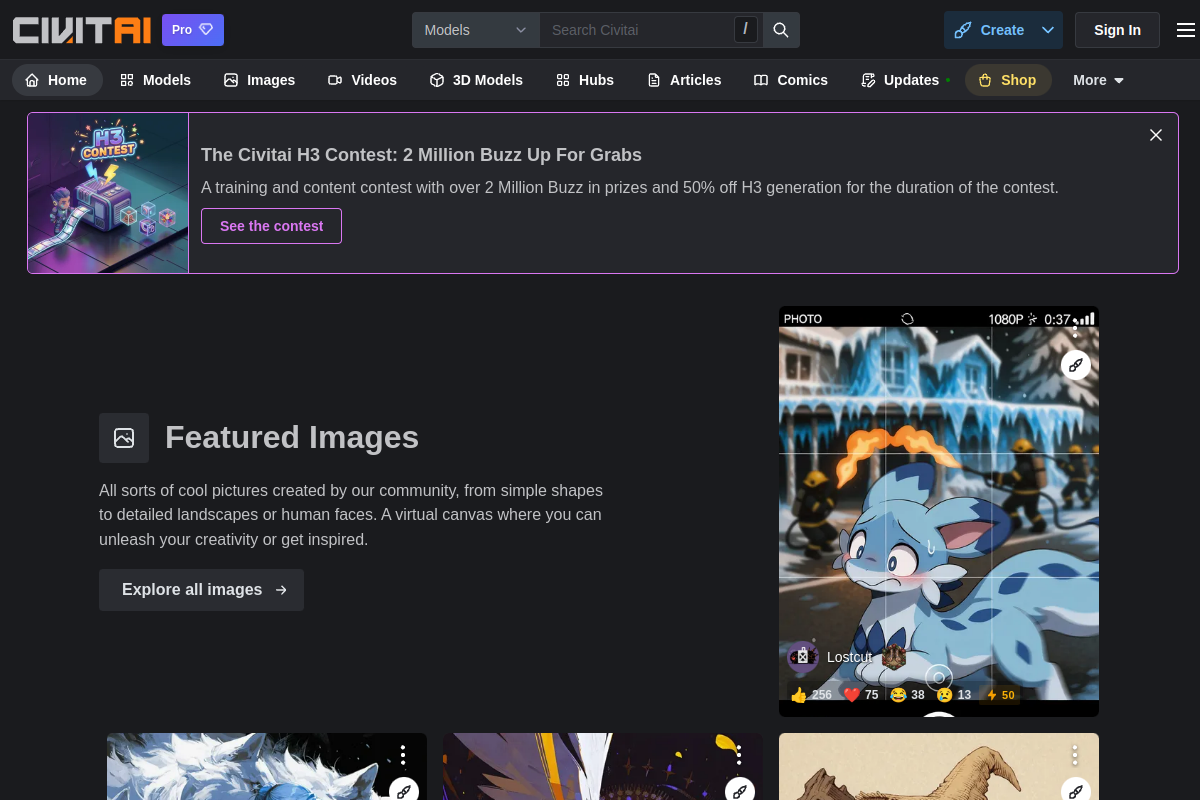Close the H3 Contest banner
Image resolution: width=1200 pixels, height=800 pixels.
point(1156,135)
